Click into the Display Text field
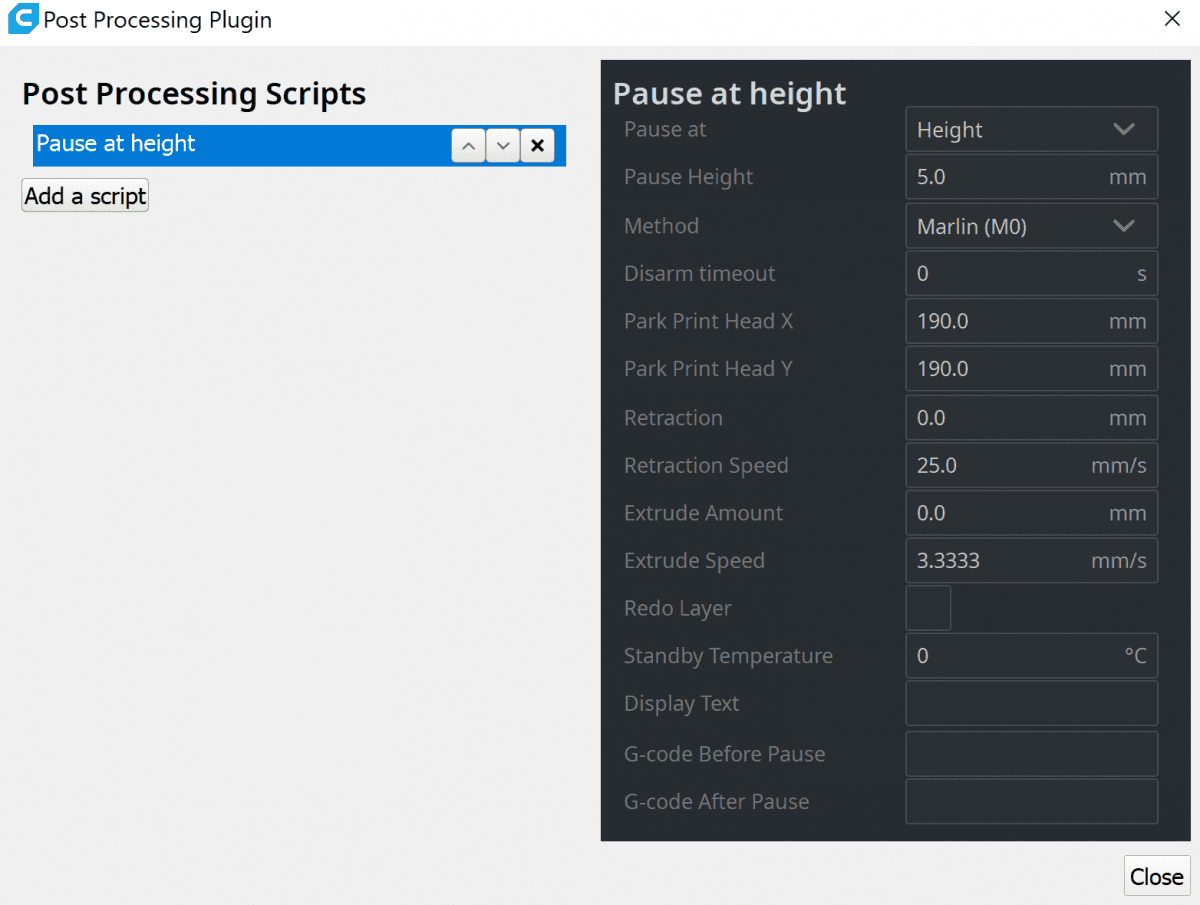 [x=1031, y=704]
